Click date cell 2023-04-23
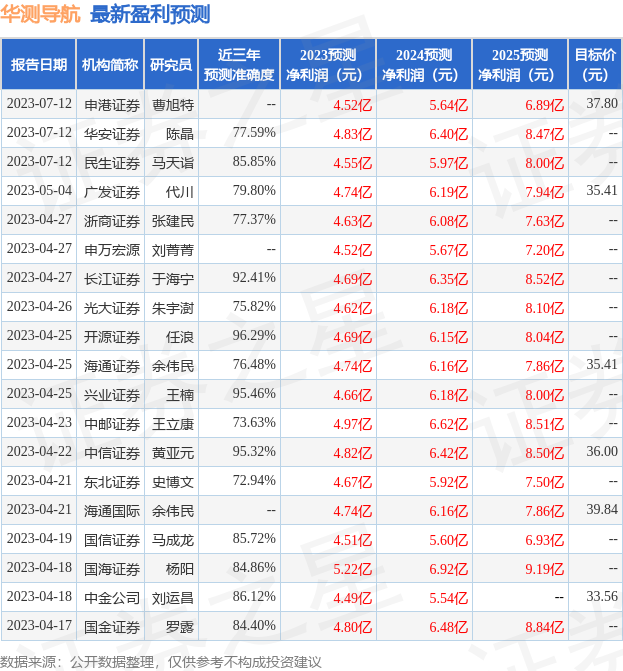Viewport: 623px width, 671px height. point(39,422)
